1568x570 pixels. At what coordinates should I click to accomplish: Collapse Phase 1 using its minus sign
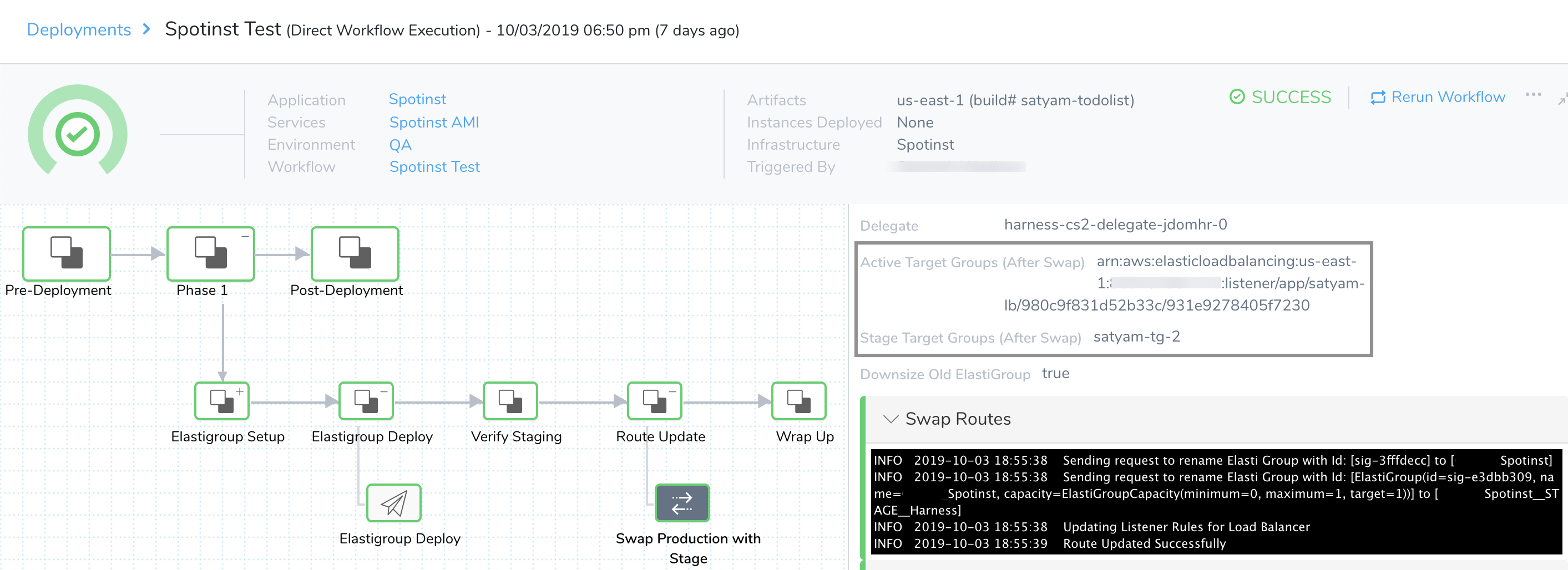245,236
